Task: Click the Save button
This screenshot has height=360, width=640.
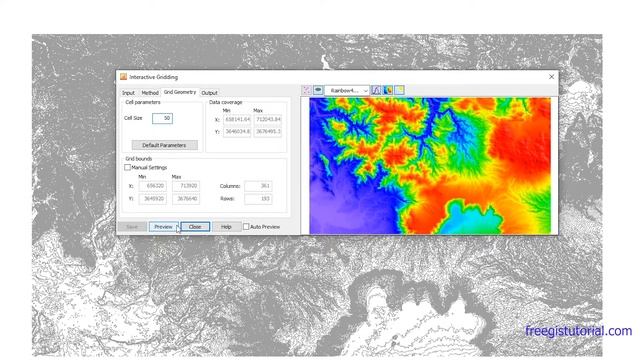Action: tap(132, 227)
